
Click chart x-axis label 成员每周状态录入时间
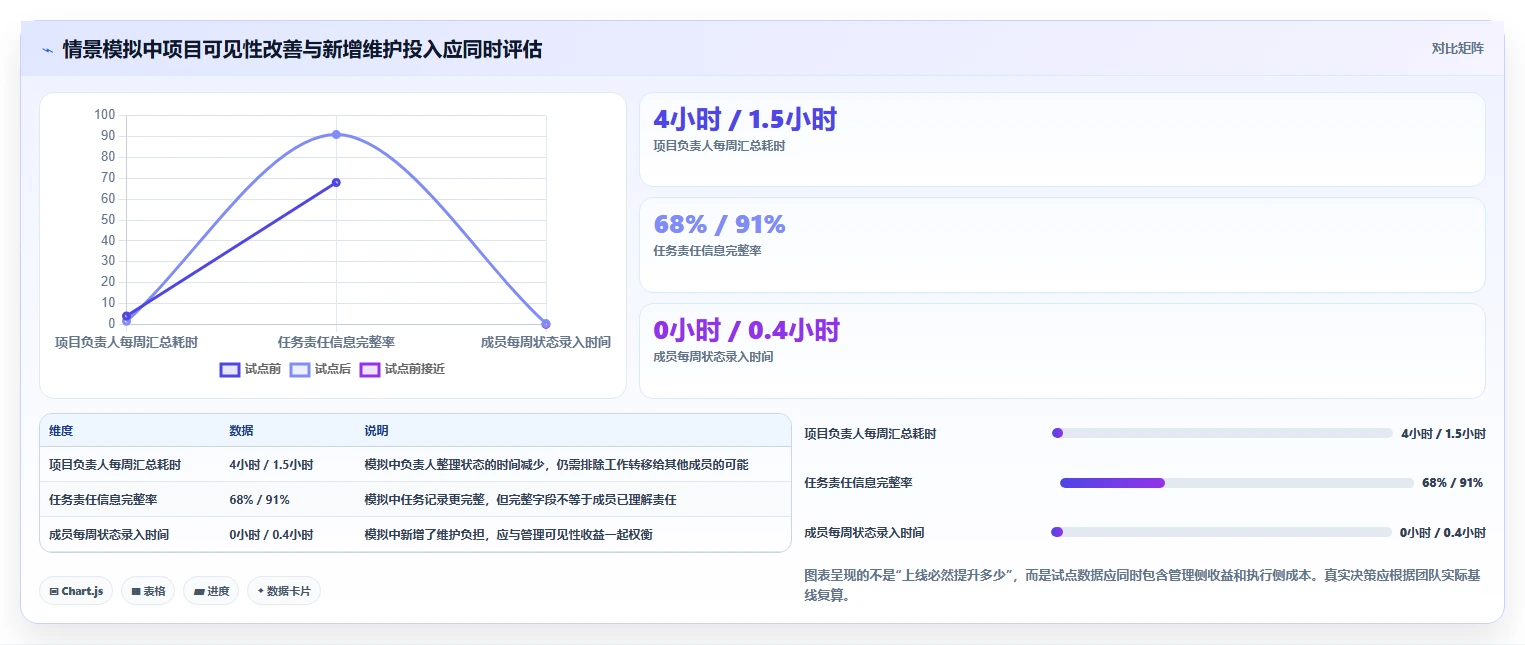tap(546, 342)
